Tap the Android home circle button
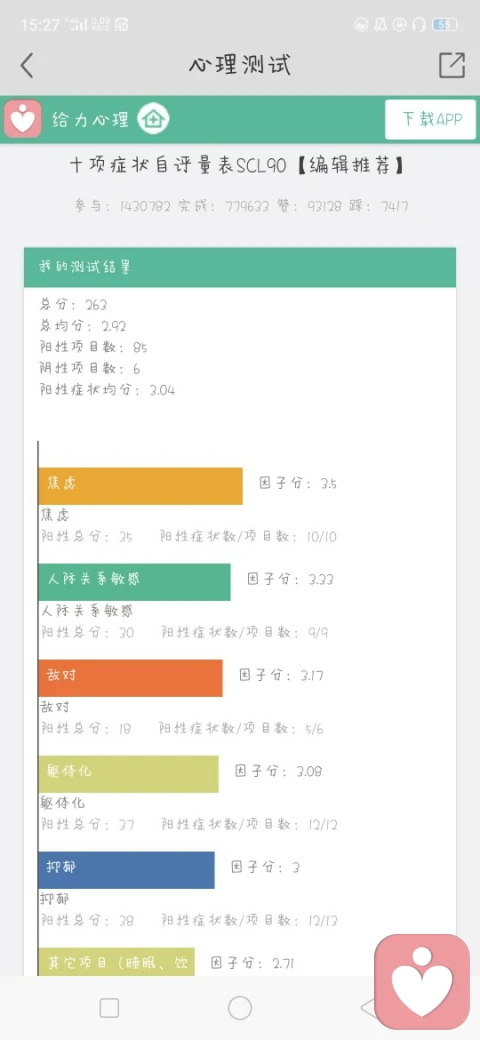 (240, 1008)
